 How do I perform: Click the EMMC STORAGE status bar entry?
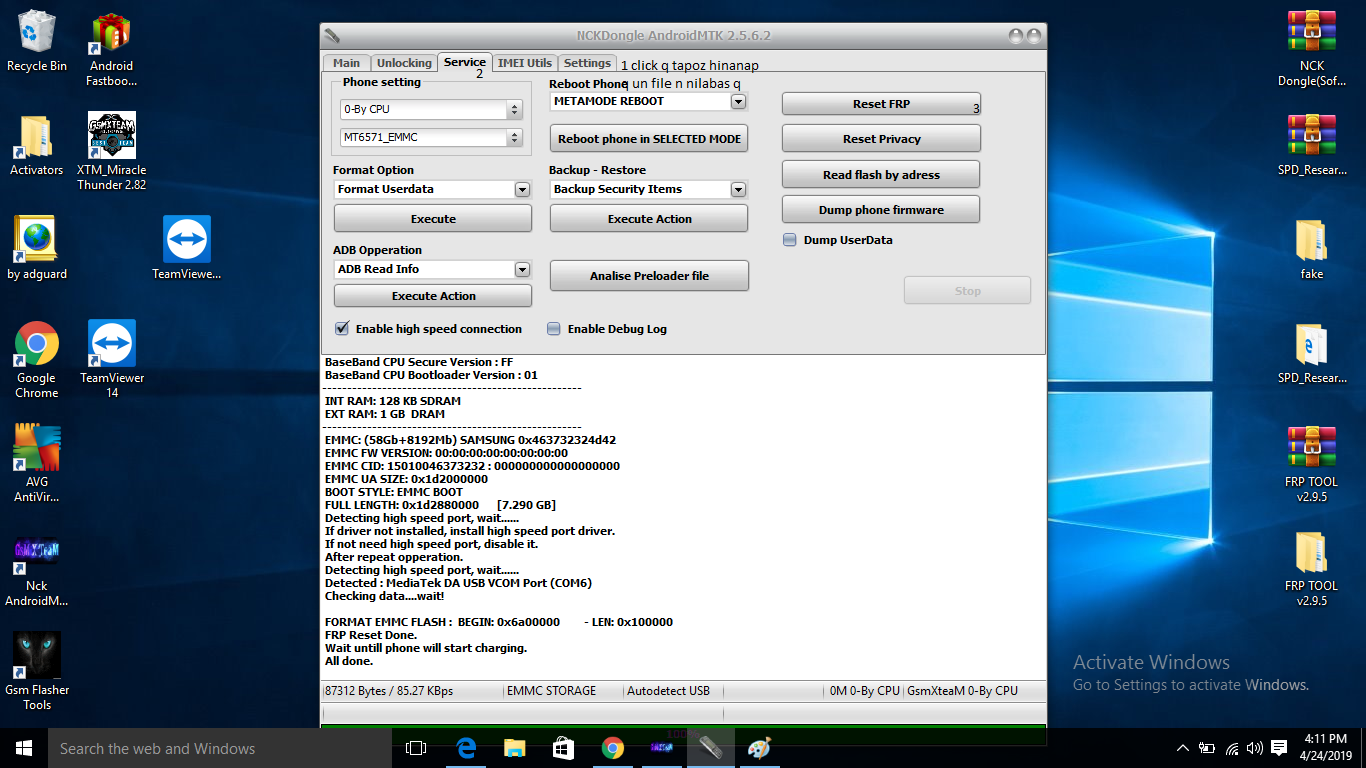point(551,691)
